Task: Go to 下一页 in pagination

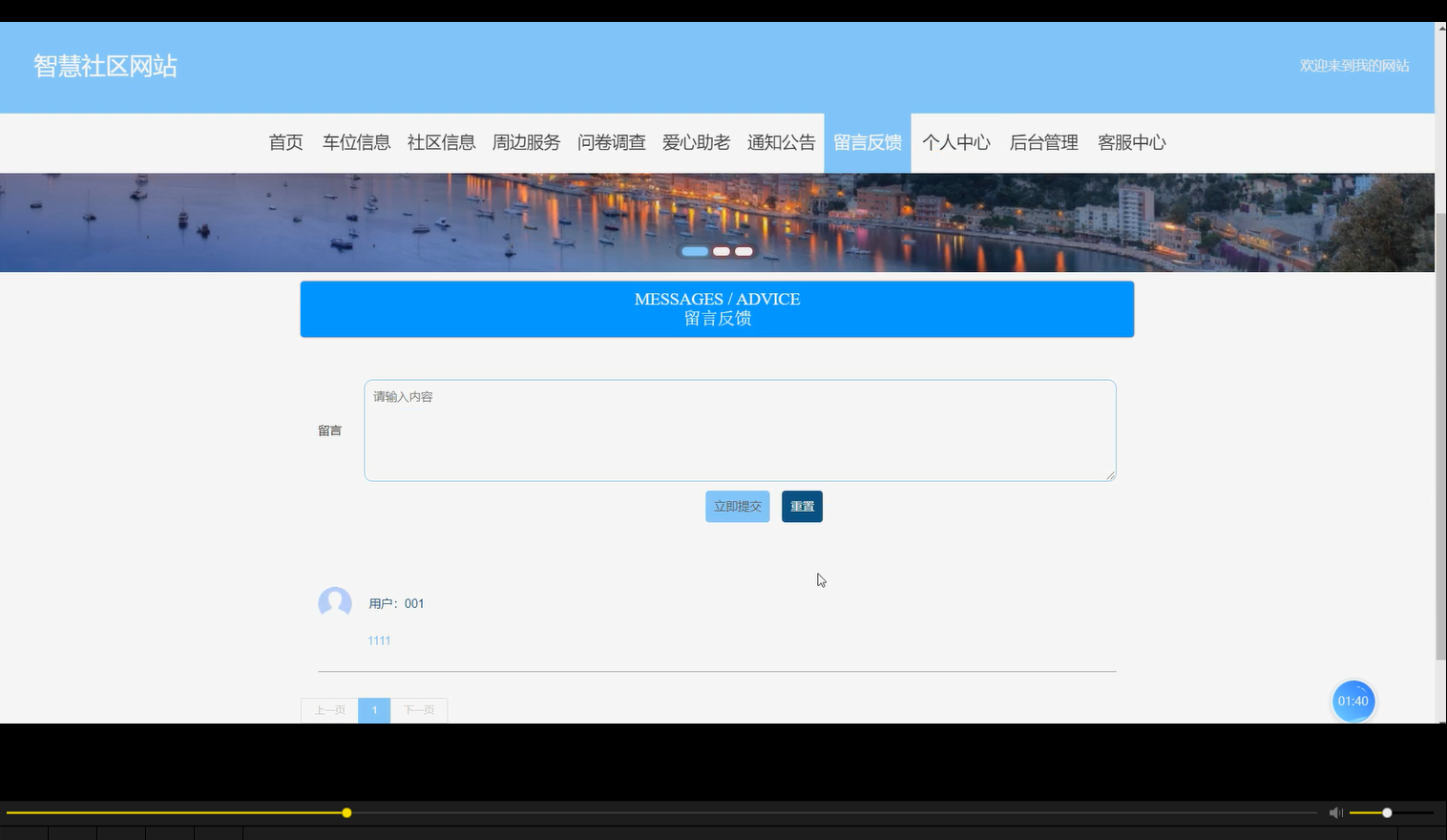Action: (419, 710)
